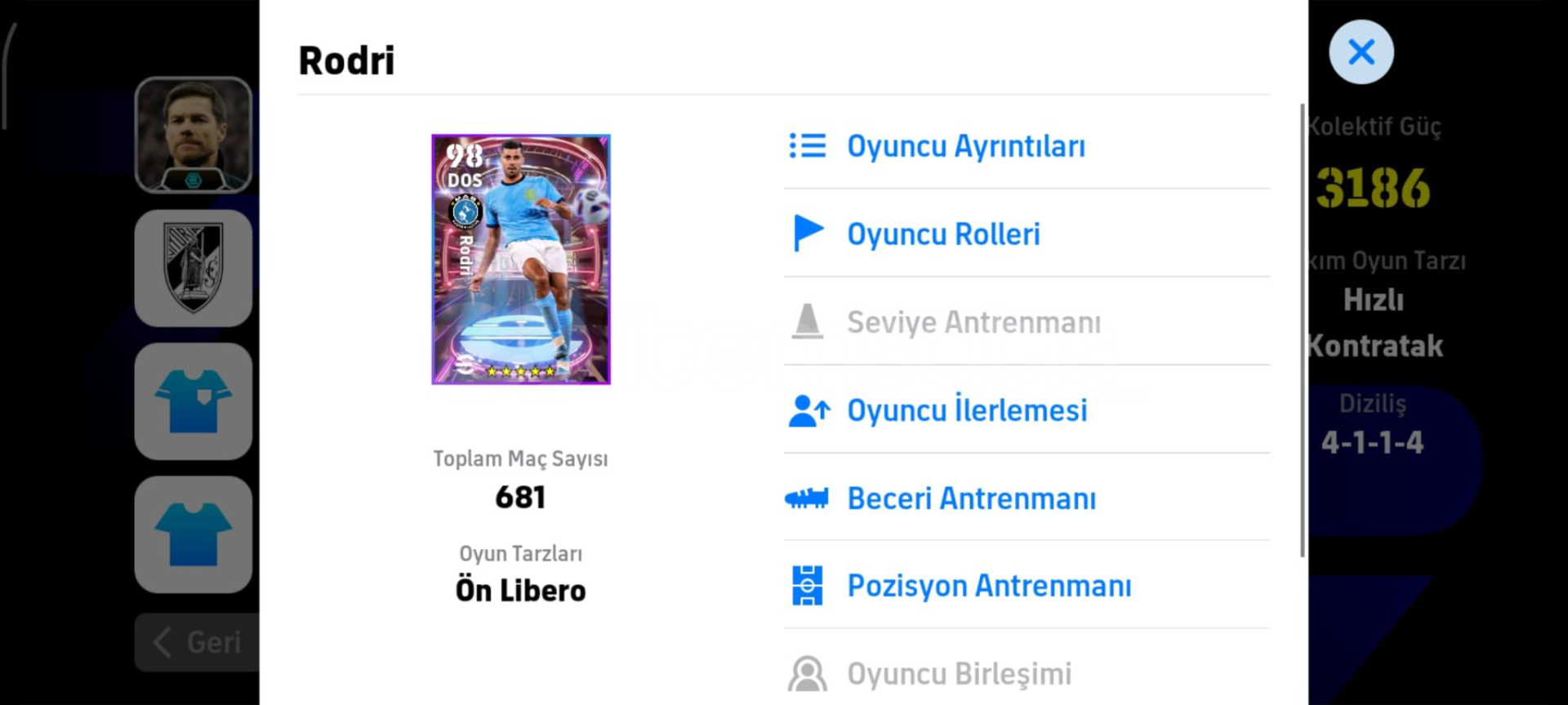Click the pitch icon for Pozisyon Antrenmanı
The width and height of the screenshot is (1568, 705).
pos(807,586)
